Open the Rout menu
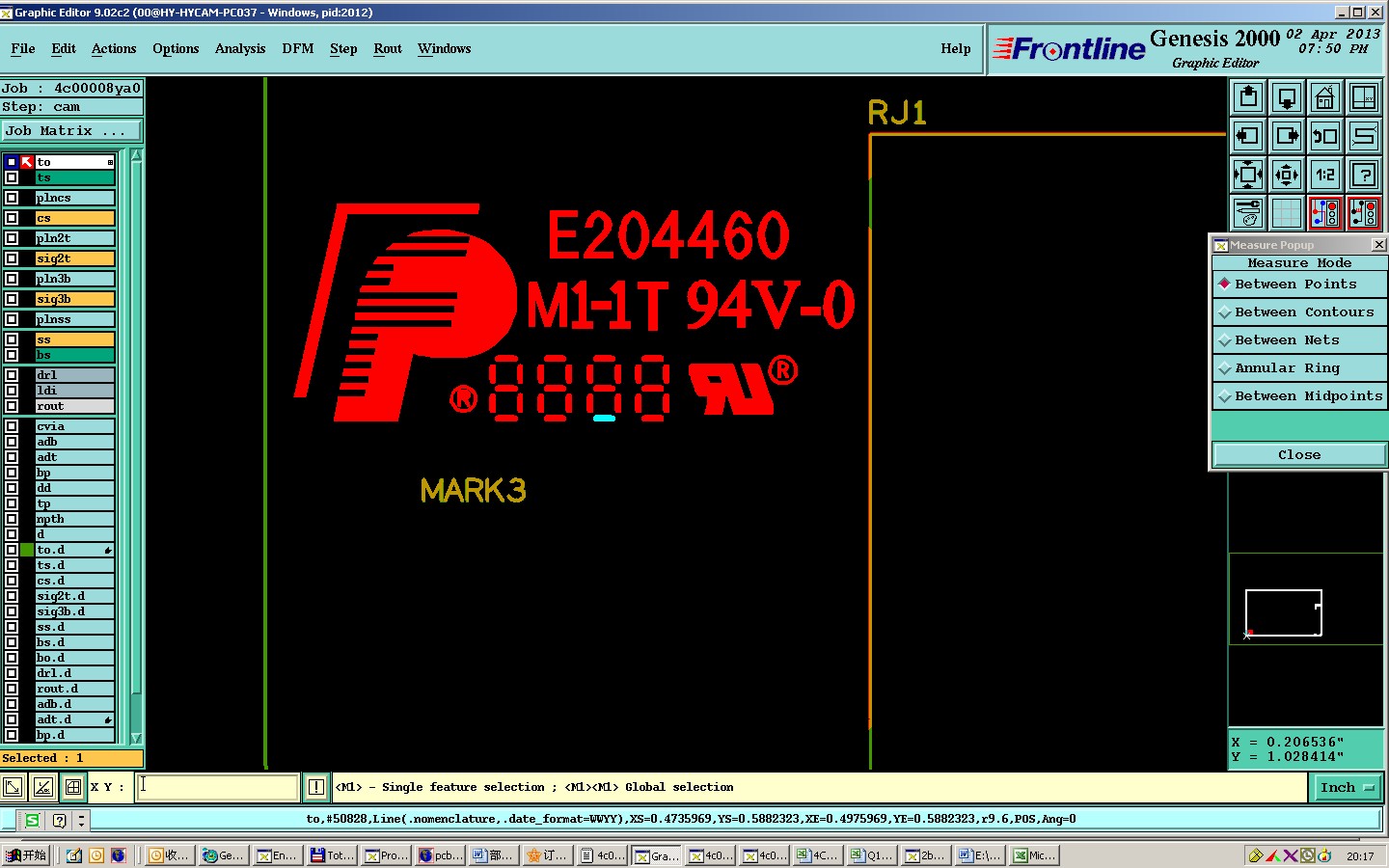The image size is (1389, 868). pos(388,49)
